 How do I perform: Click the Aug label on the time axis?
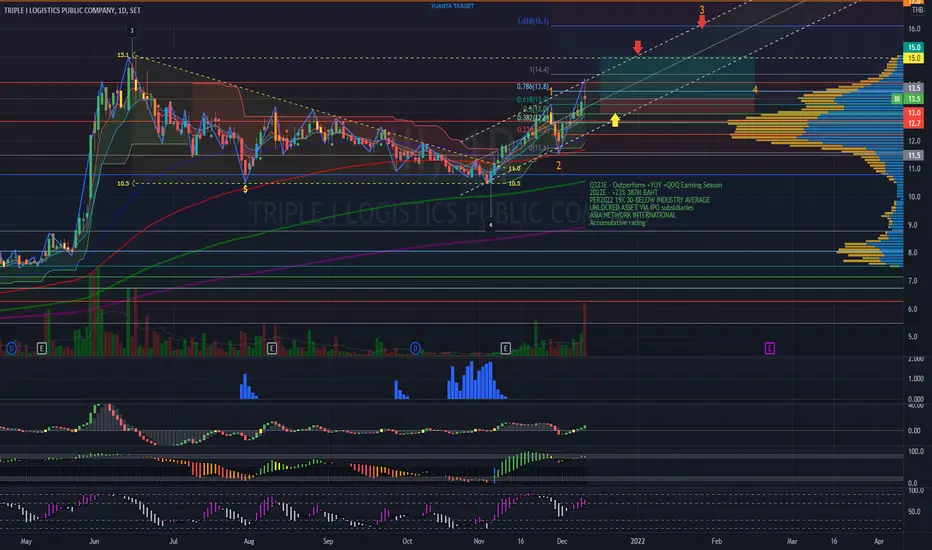click(249, 541)
